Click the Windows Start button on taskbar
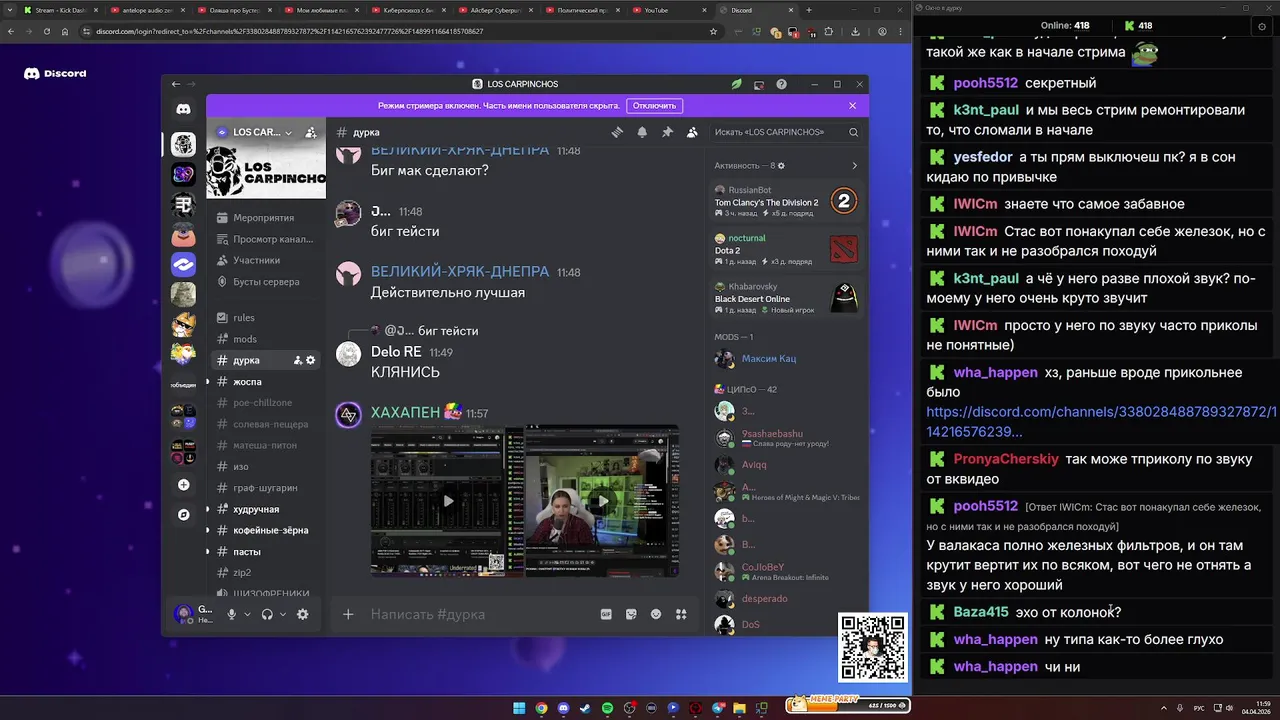 pyautogui.click(x=519, y=708)
